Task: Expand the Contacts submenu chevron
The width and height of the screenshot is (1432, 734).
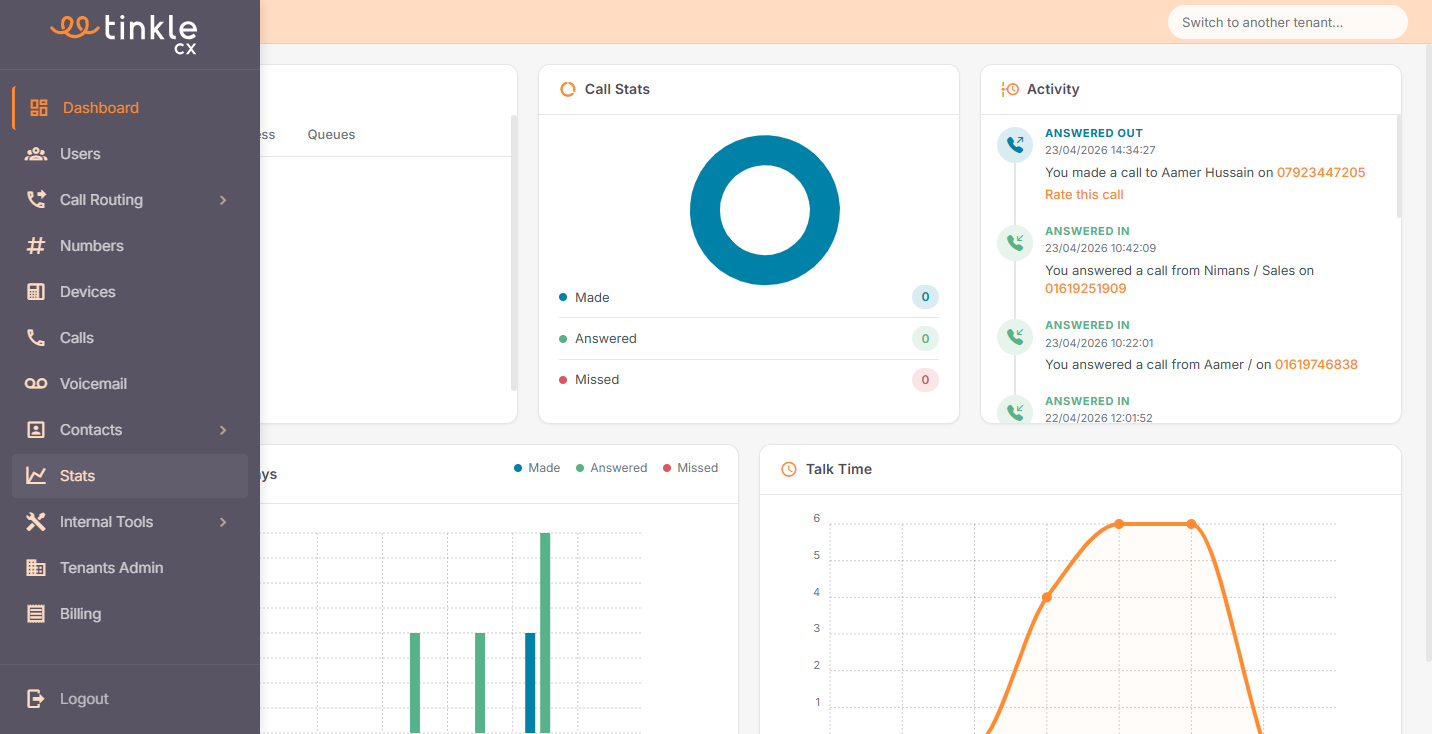Action: (223, 430)
